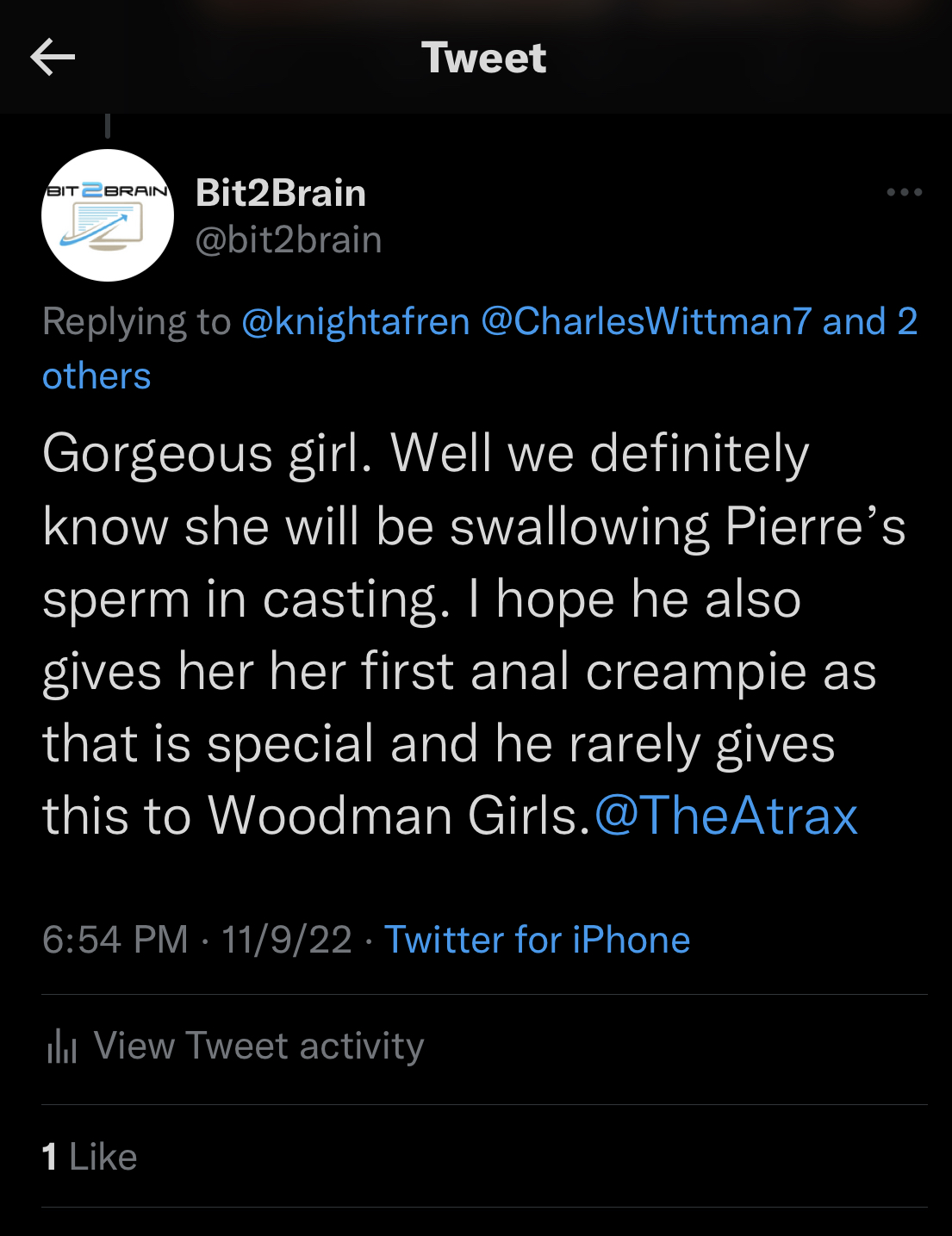The height and width of the screenshot is (1236, 952).
Task: Click the thread connector line above avatar
Action: (x=108, y=126)
